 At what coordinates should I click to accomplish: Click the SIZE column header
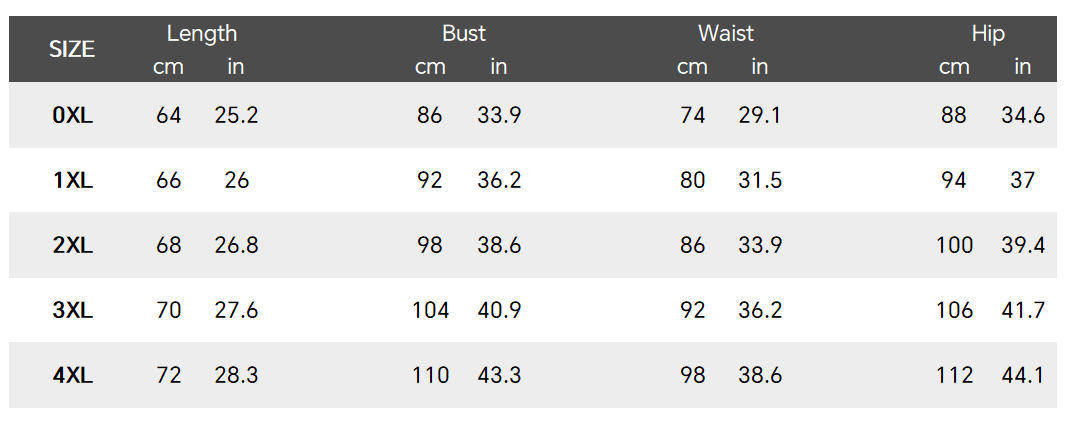point(72,49)
